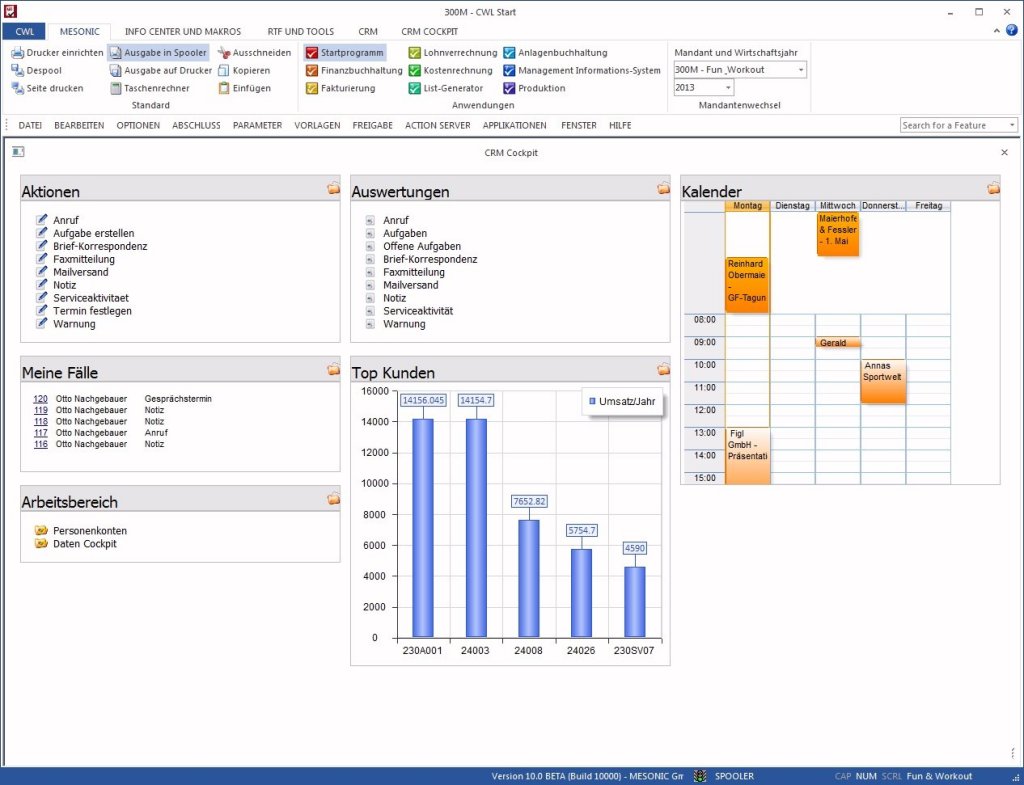
Task: Click the Umsatz/Jahr legend color swatch
Action: 593,402
